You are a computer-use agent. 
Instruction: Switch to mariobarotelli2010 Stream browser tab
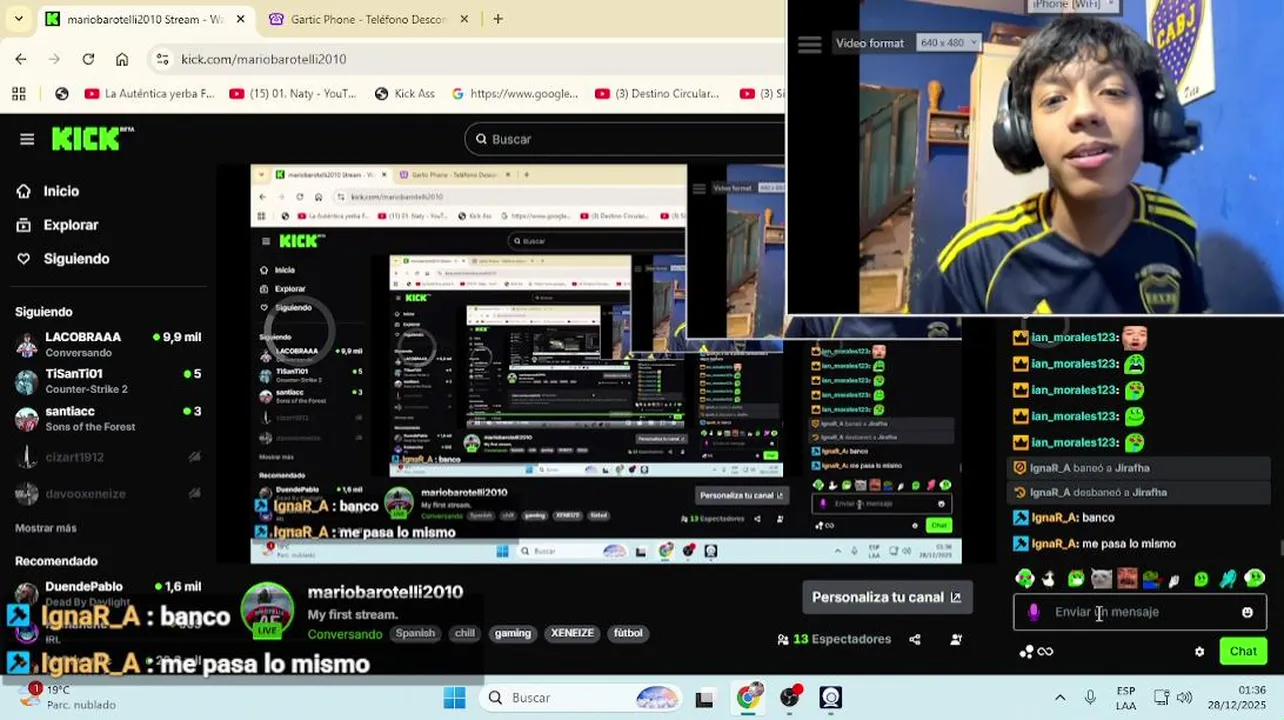[145, 19]
